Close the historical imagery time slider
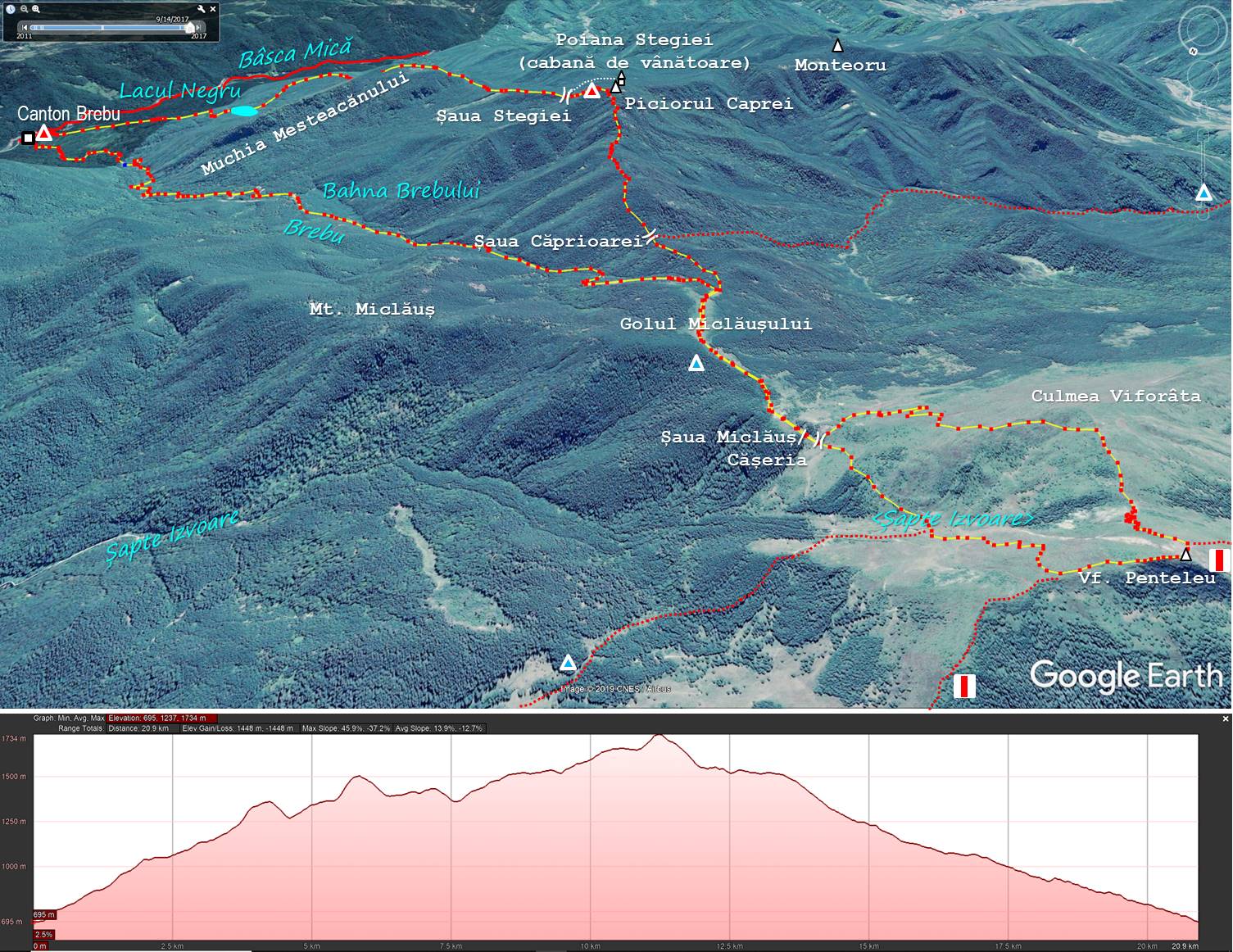1233x952 pixels. [213, 9]
